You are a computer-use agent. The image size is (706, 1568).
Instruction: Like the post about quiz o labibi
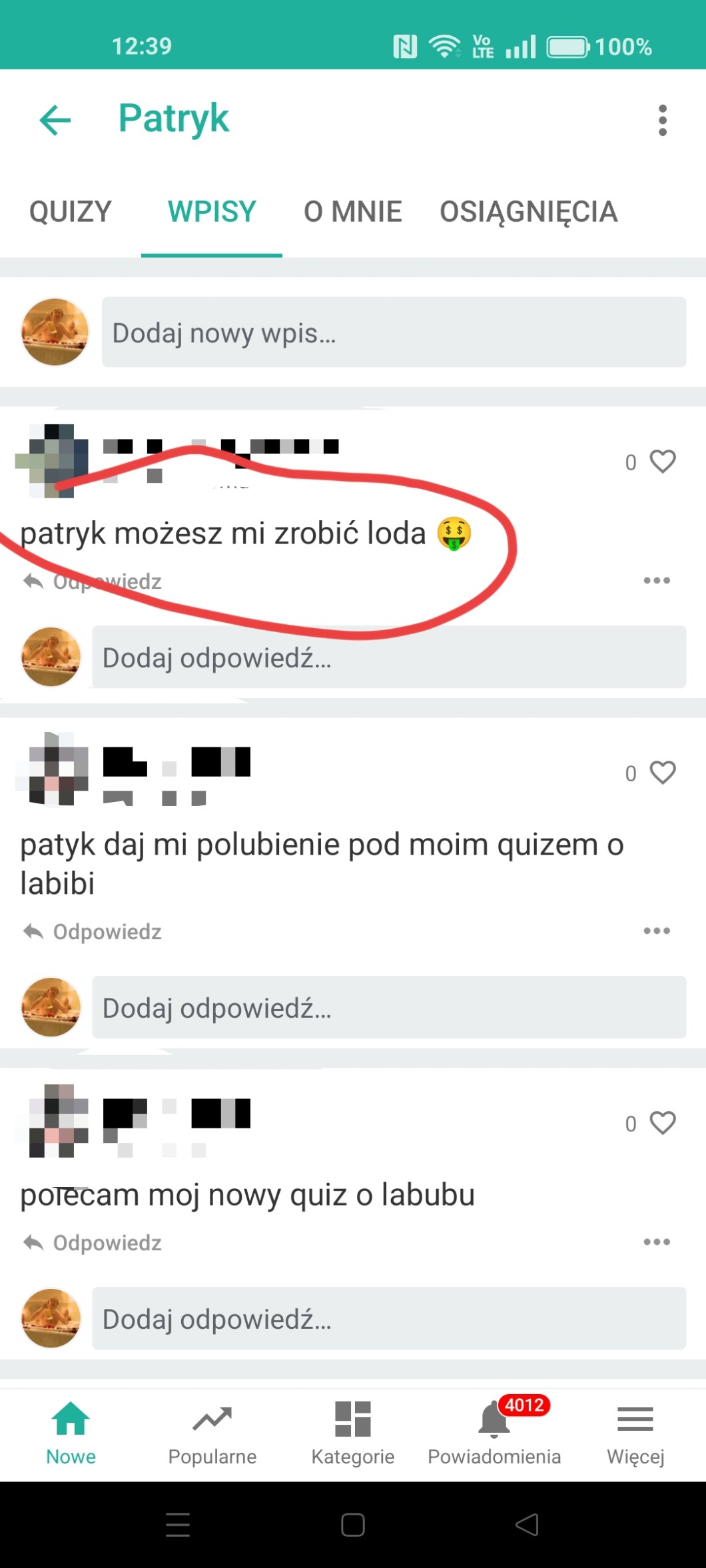click(x=663, y=772)
